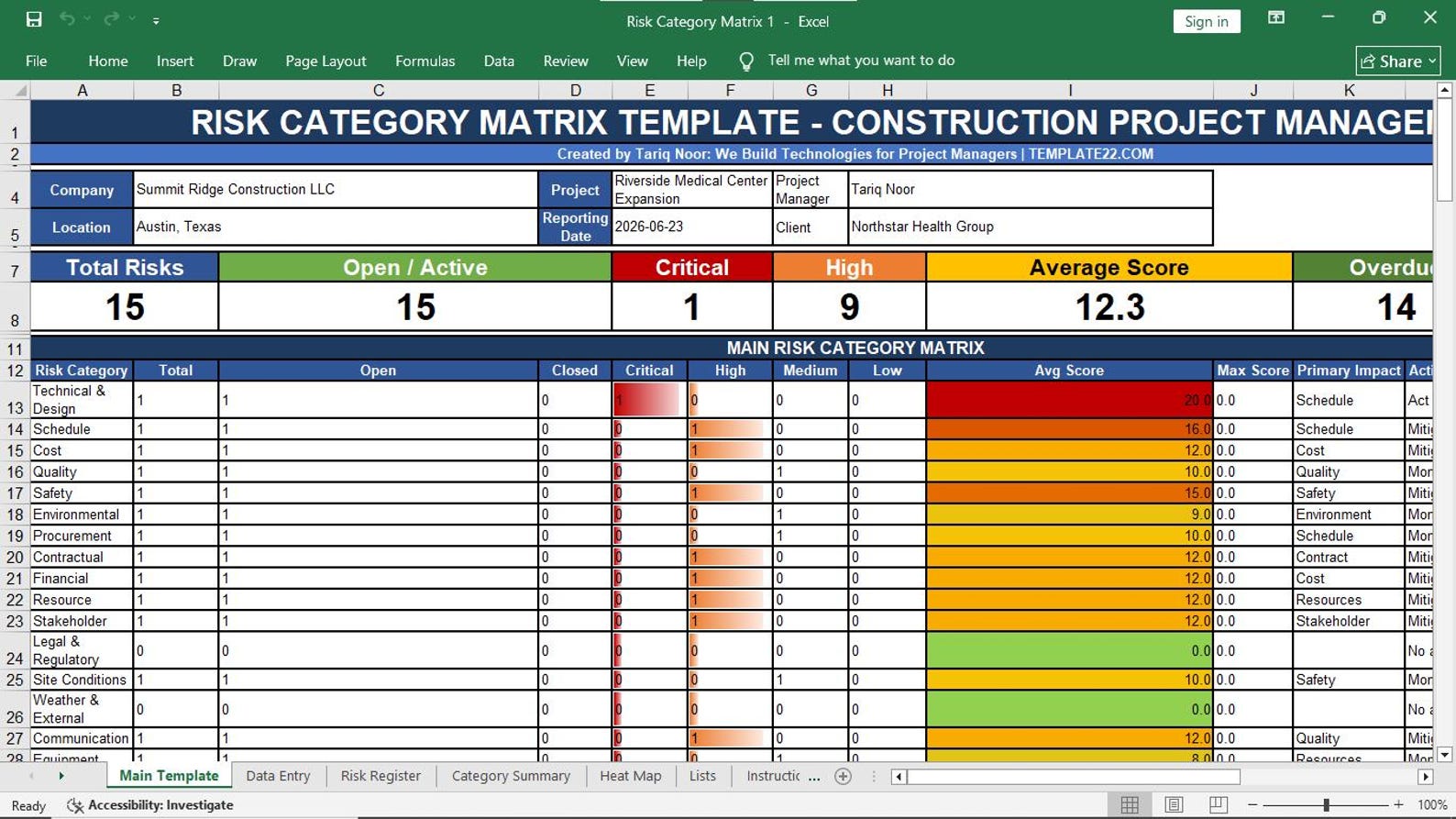Click the New sheet plus icon
This screenshot has height=819, width=1456.
pos(844,777)
